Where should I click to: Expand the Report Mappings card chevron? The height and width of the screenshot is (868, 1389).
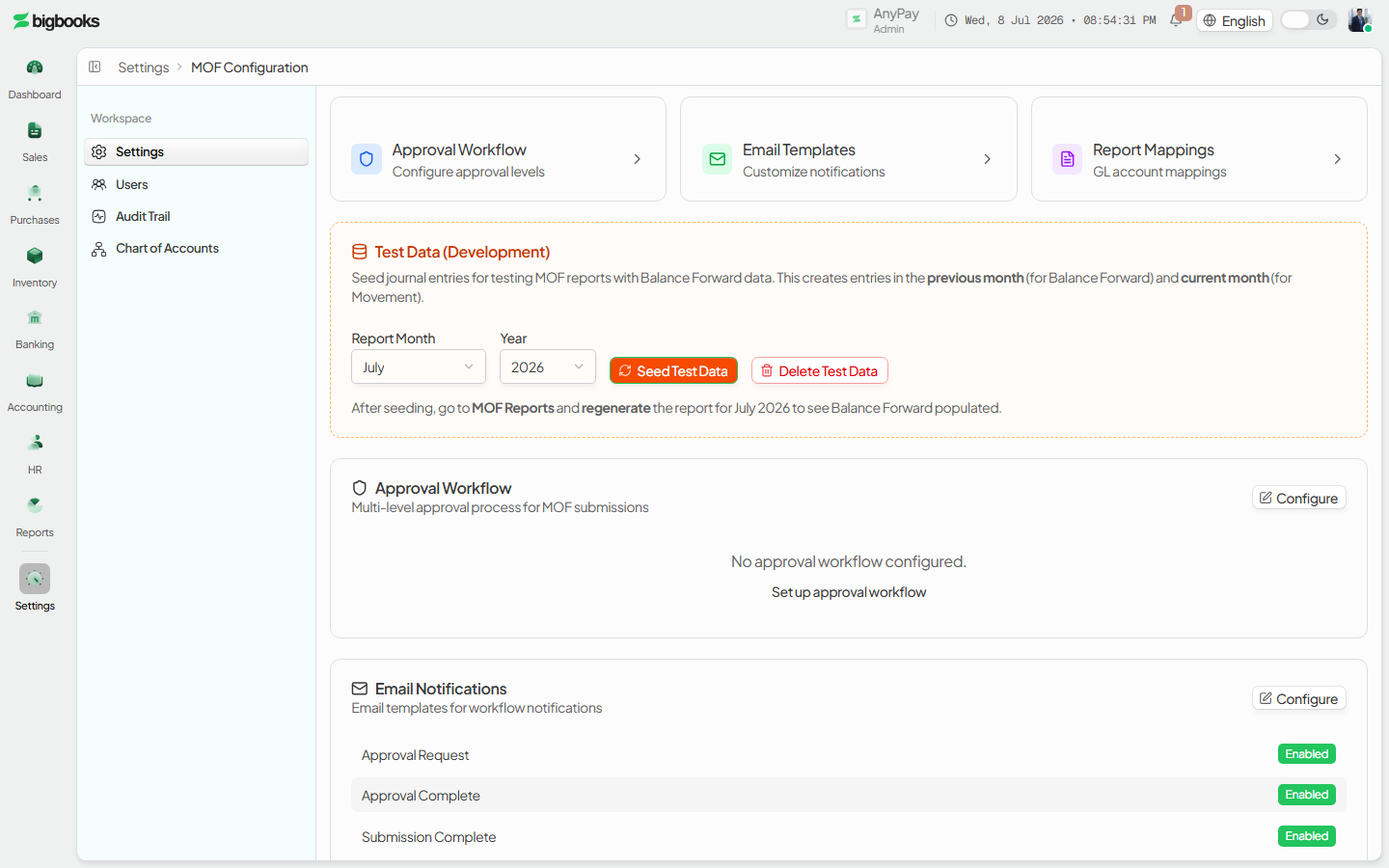point(1337,159)
